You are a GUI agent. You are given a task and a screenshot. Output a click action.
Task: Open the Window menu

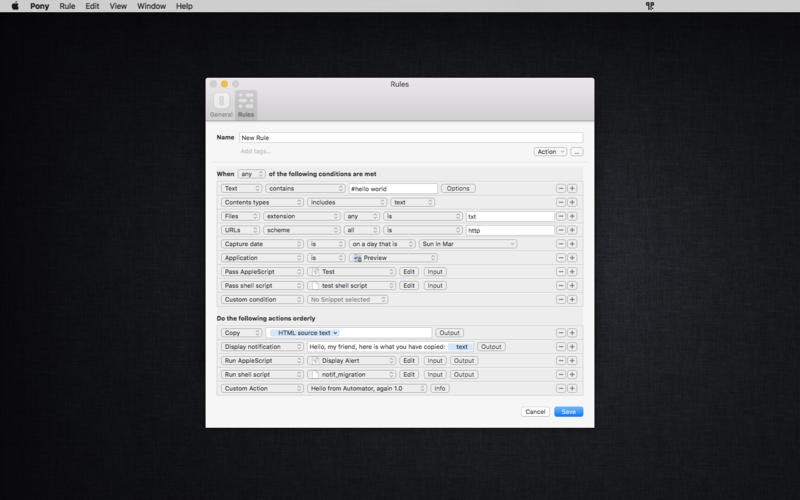tap(151, 6)
